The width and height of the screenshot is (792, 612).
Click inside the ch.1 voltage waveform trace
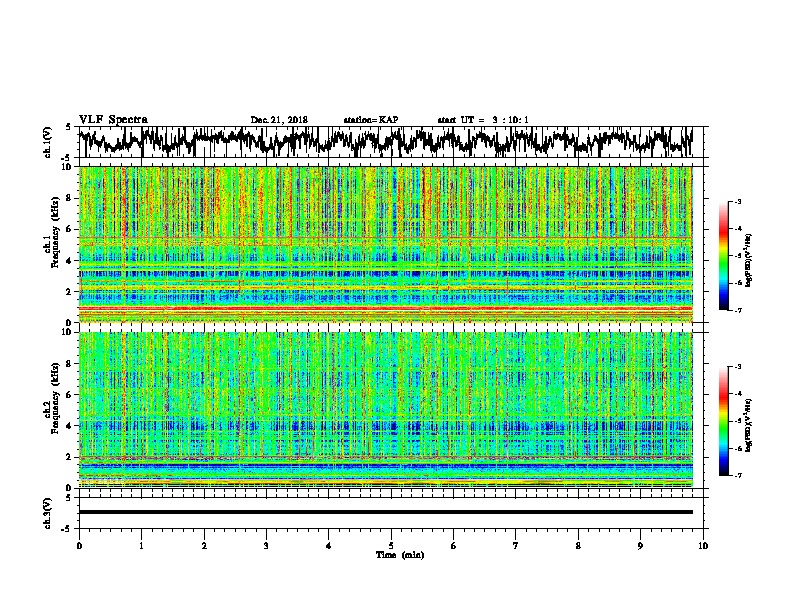pyautogui.click(x=386, y=142)
